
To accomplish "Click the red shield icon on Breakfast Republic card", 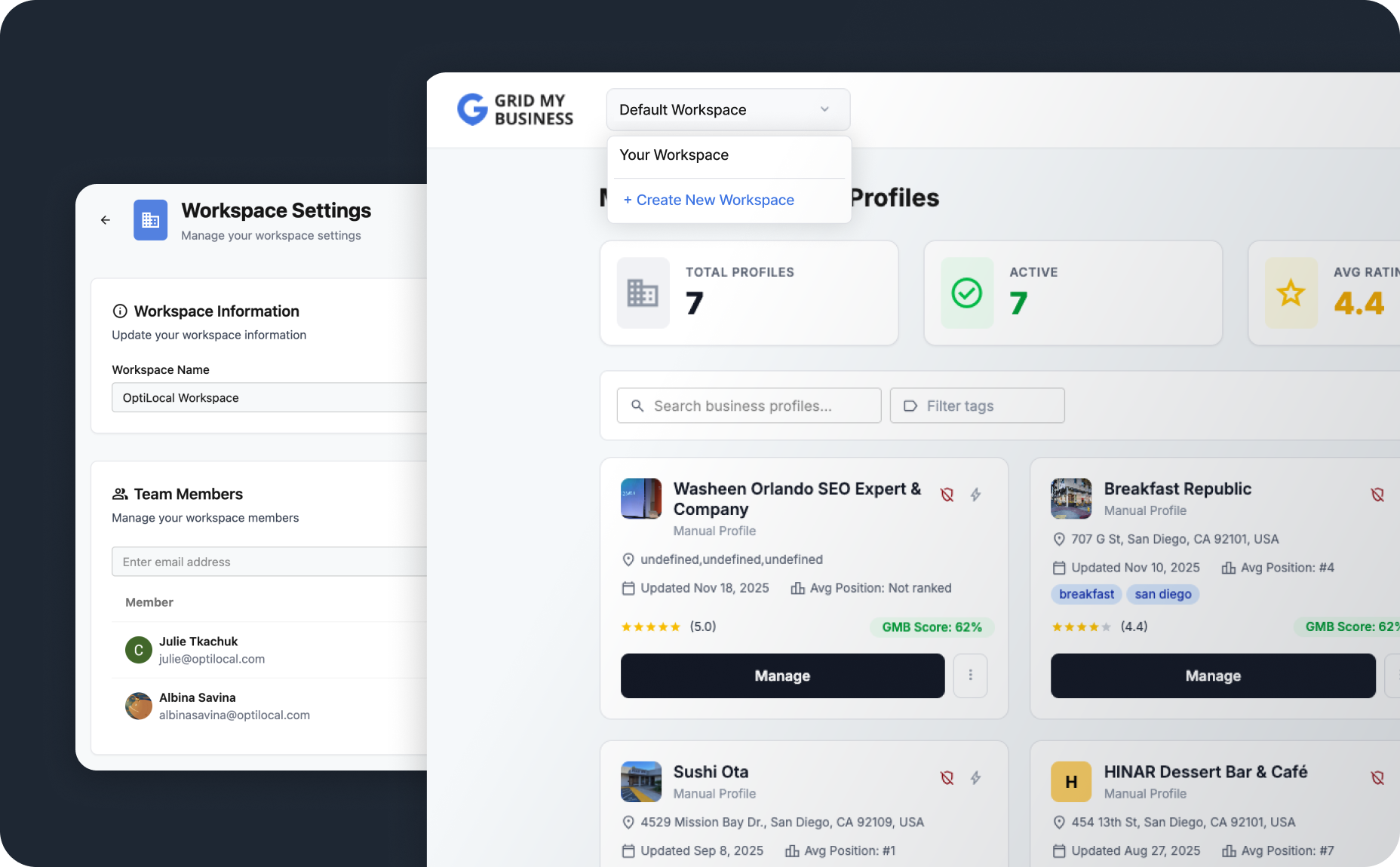I will click(x=1377, y=495).
